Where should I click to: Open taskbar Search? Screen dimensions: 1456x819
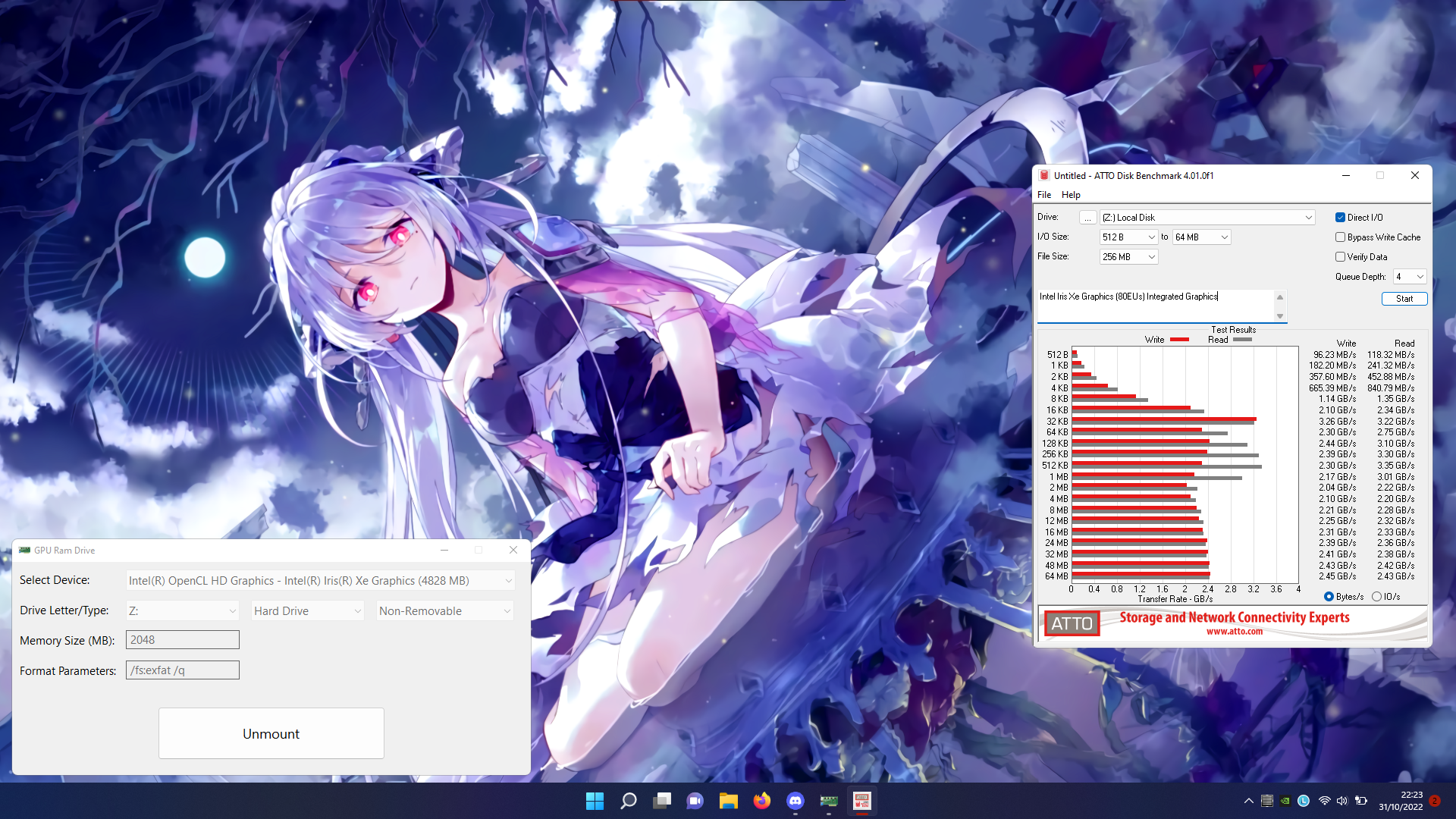pos(629,801)
